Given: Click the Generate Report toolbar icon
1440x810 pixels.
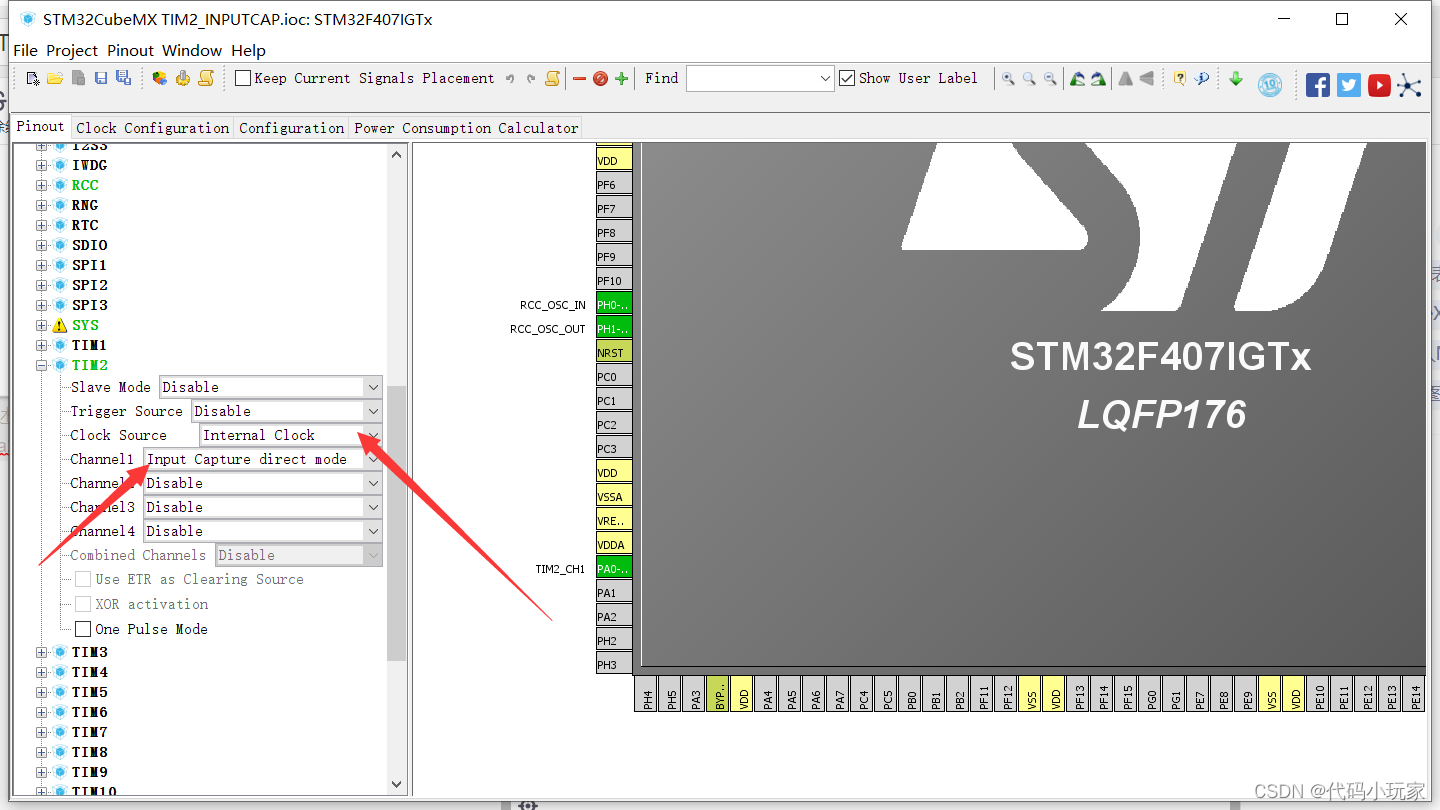Looking at the screenshot, I should tap(206, 78).
